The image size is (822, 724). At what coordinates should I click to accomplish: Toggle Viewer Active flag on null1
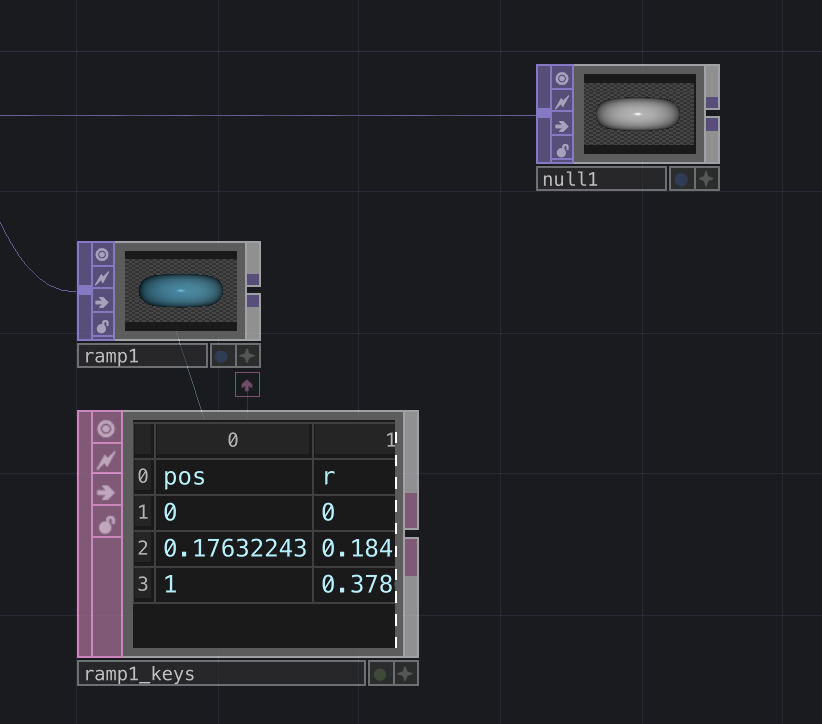(x=562, y=79)
